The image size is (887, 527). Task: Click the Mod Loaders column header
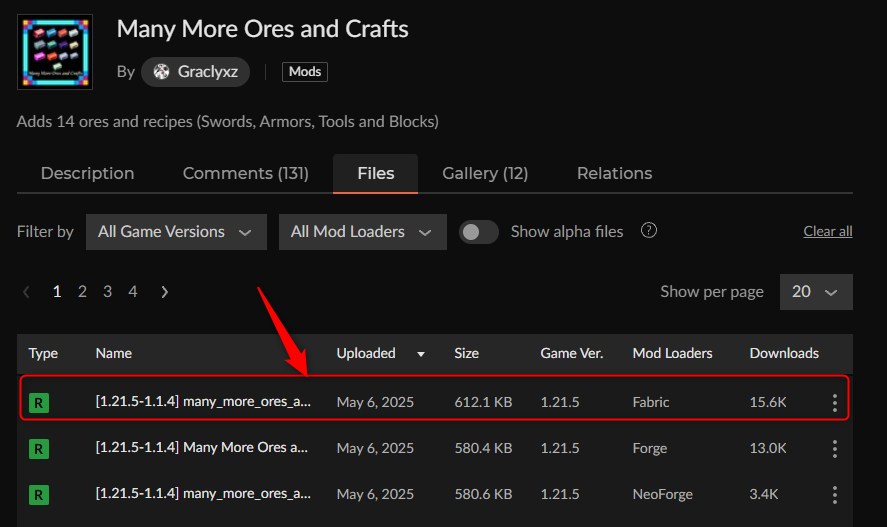coord(672,353)
